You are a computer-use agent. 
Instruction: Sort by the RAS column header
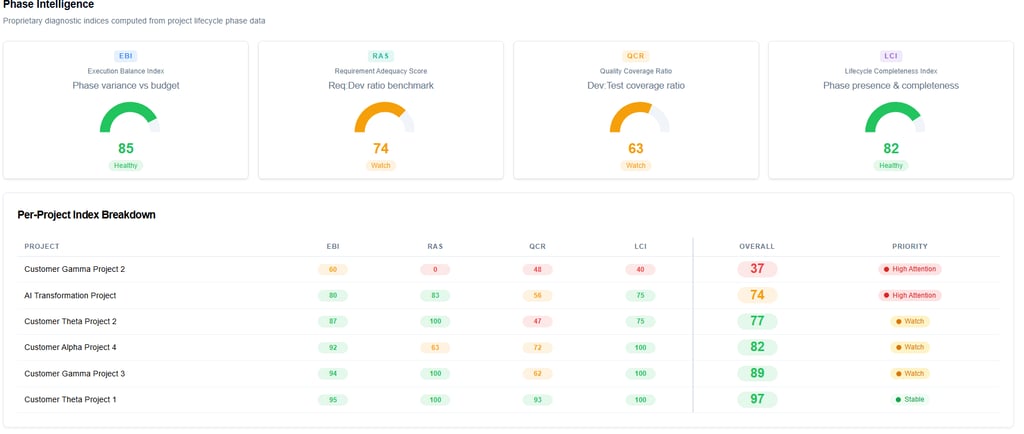pos(435,247)
